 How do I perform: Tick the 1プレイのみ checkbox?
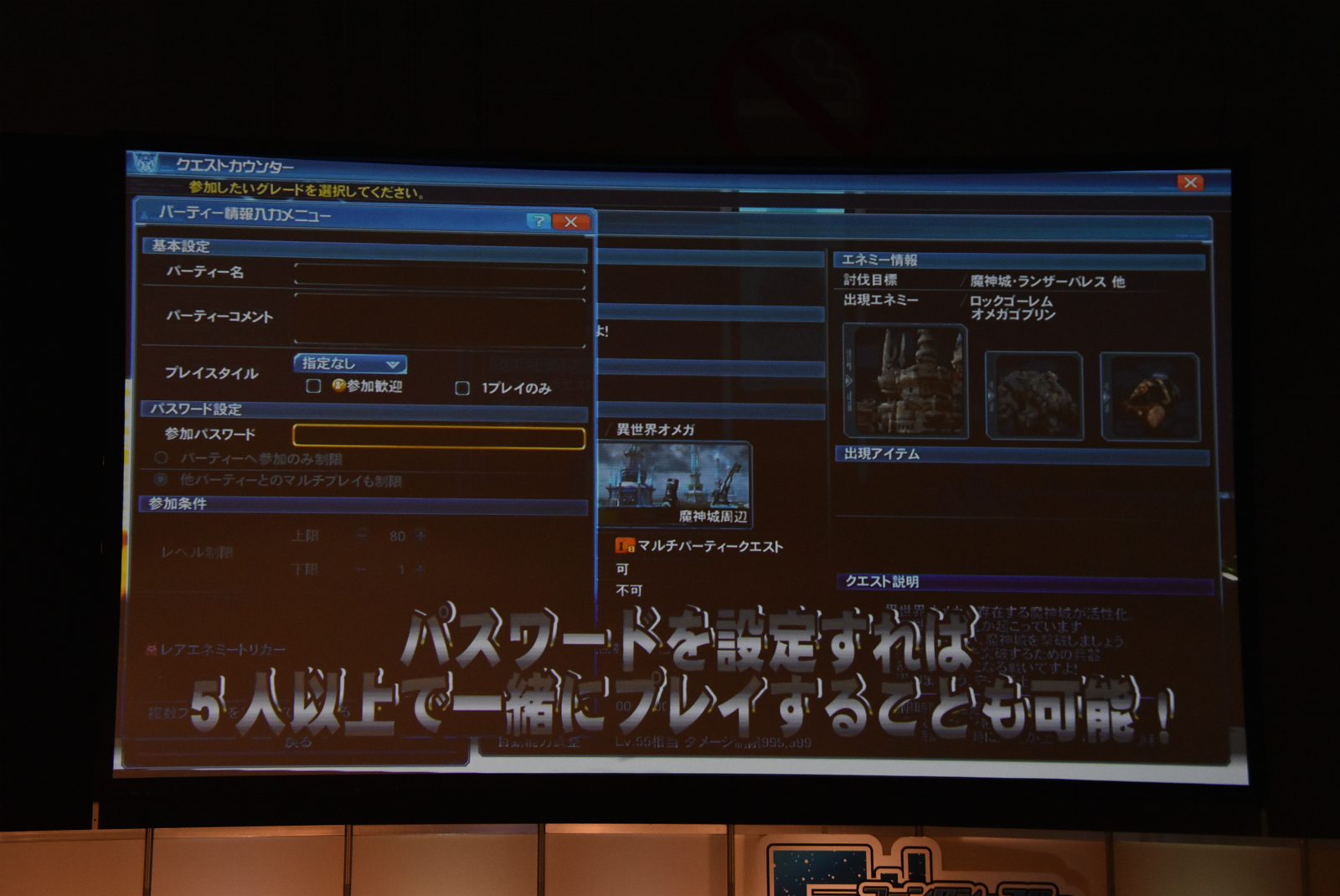(461, 388)
